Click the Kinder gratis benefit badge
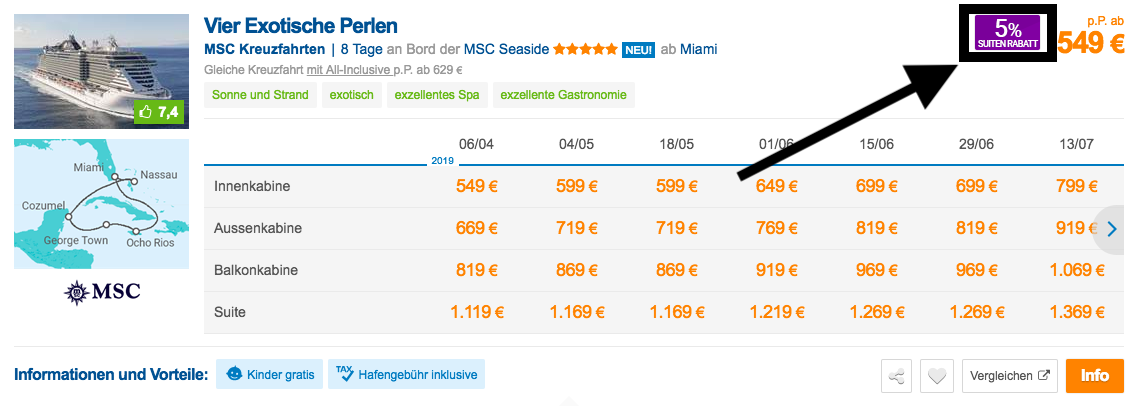1137x406 pixels. tap(270, 375)
